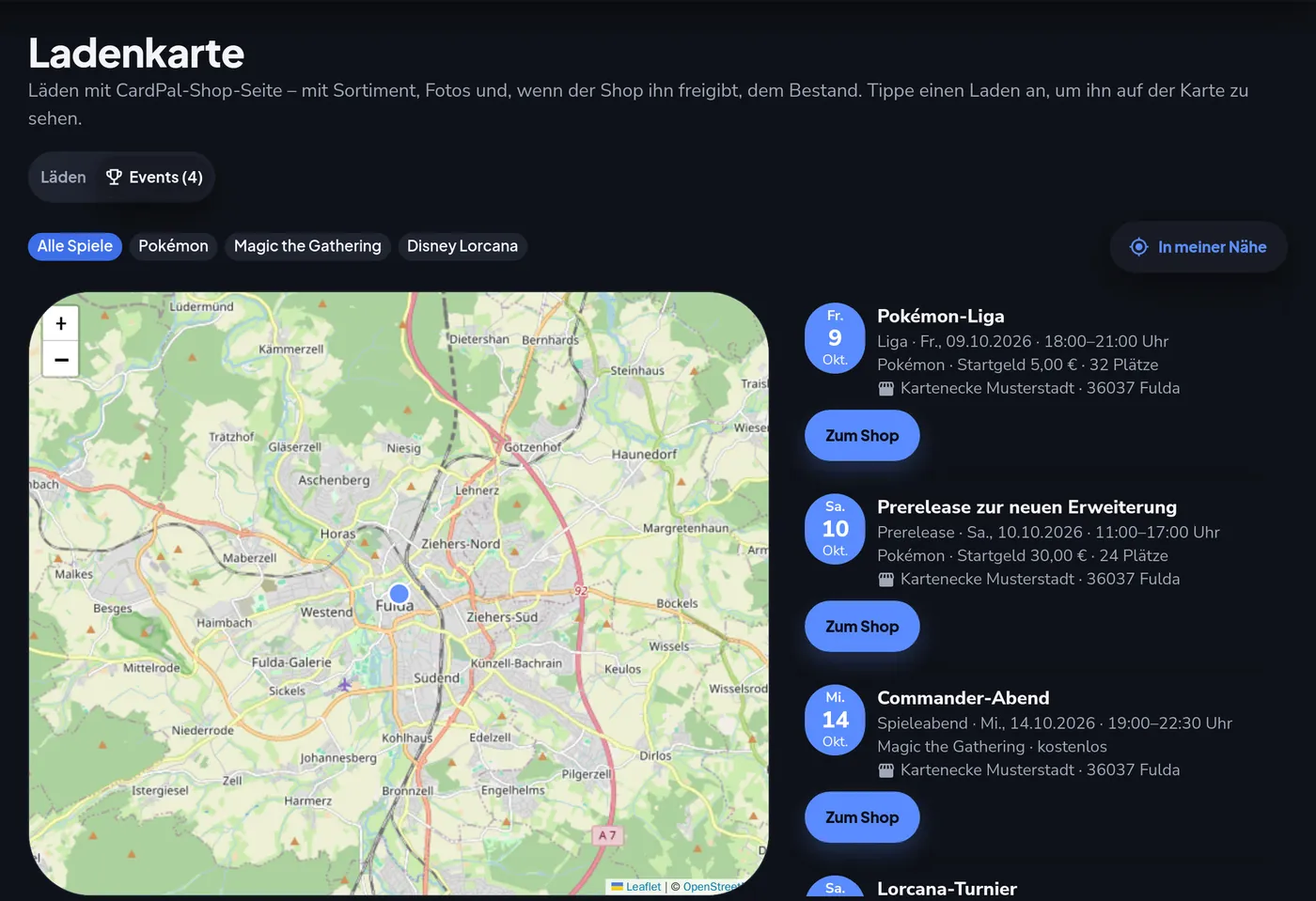This screenshot has height=901, width=1316.
Task: Click Pokémon · Startgeld 5,00 € line
Action: point(1017,365)
